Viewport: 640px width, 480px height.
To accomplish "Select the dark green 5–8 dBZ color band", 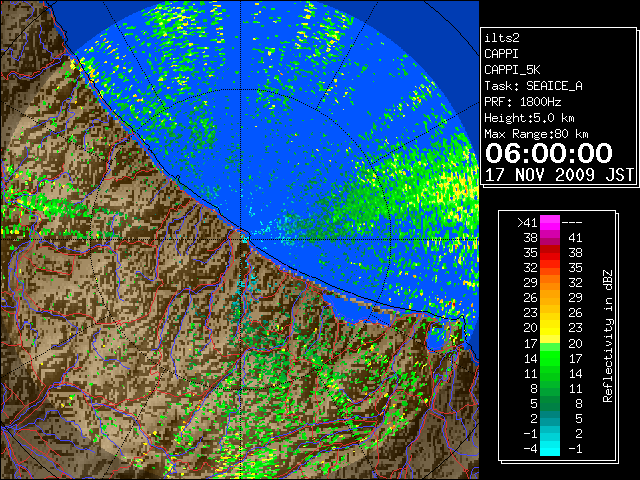I will [x=550, y=403].
